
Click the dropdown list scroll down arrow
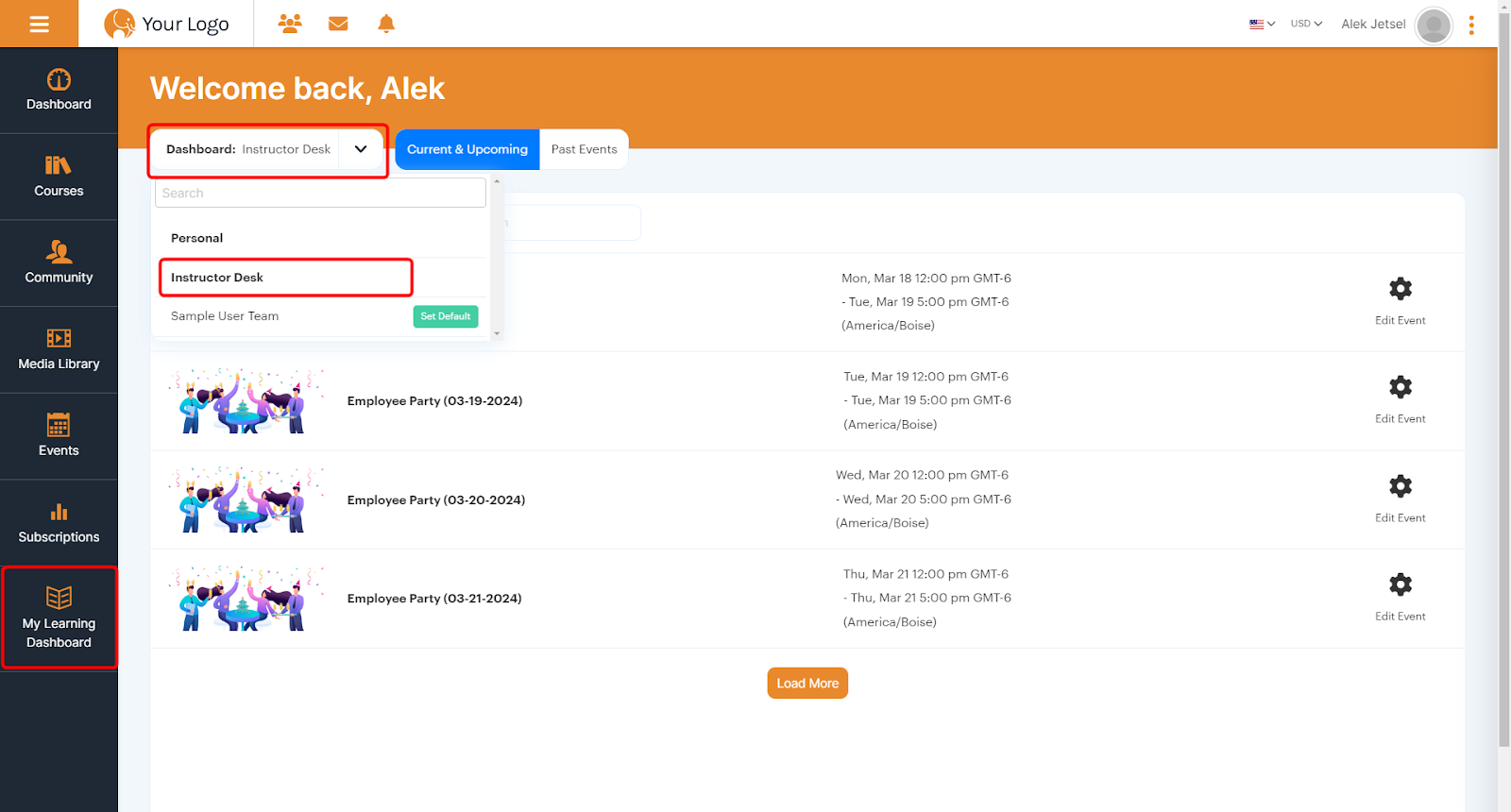click(497, 333)
